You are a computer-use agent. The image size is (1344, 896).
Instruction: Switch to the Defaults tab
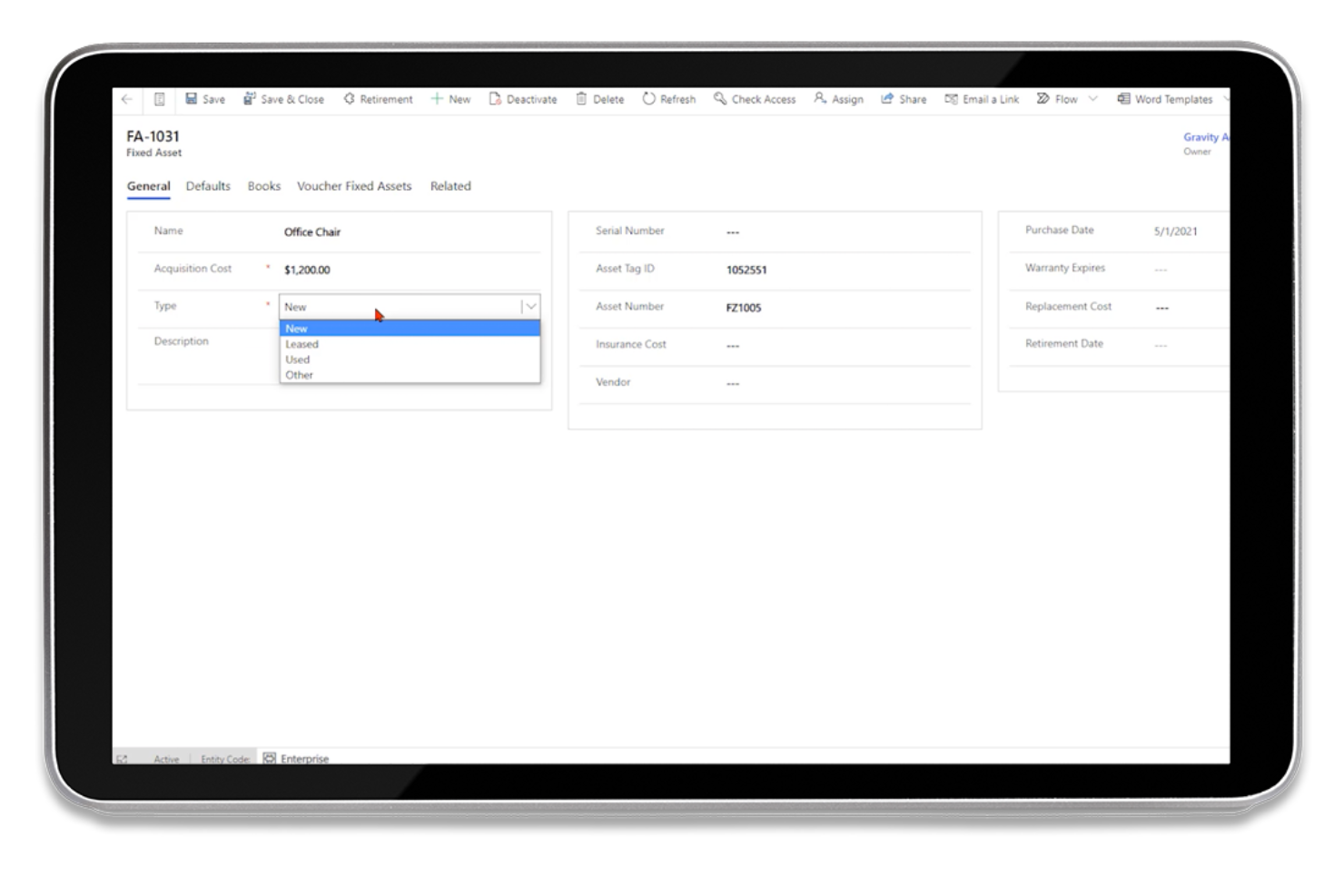(208, 186)
